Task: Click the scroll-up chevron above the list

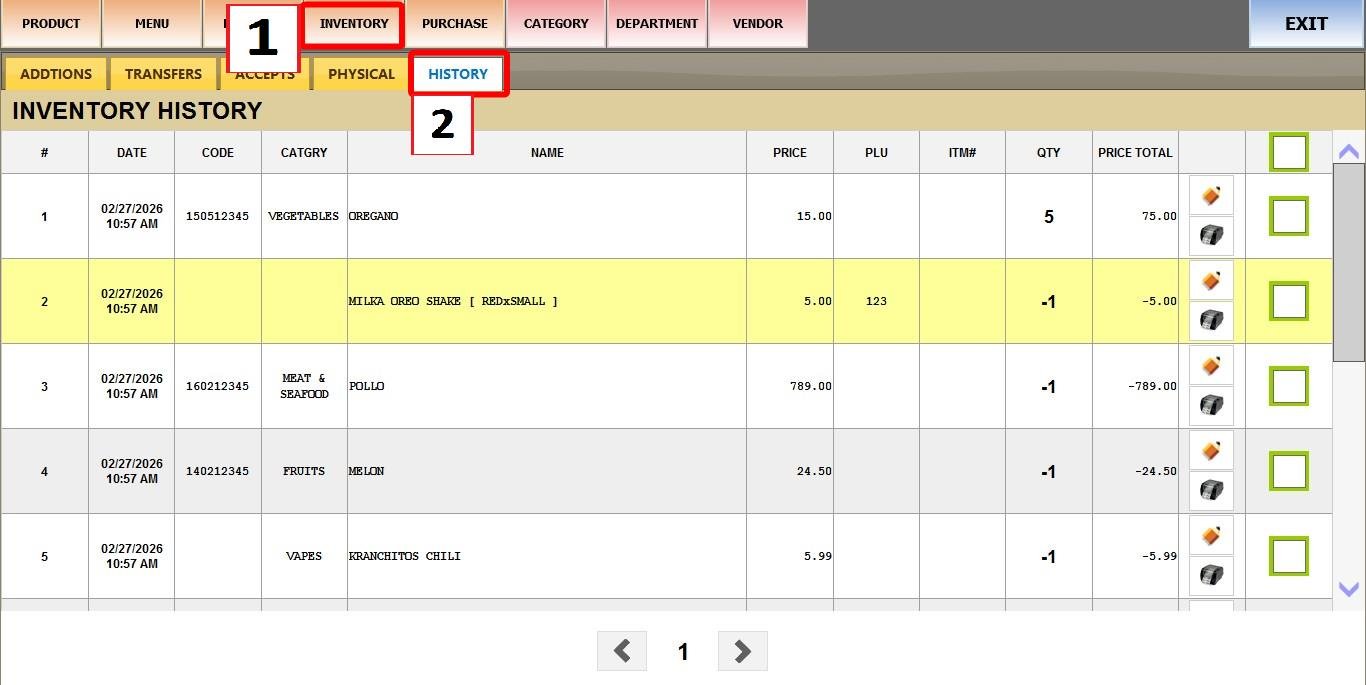Action: (x=1348, y=152)
